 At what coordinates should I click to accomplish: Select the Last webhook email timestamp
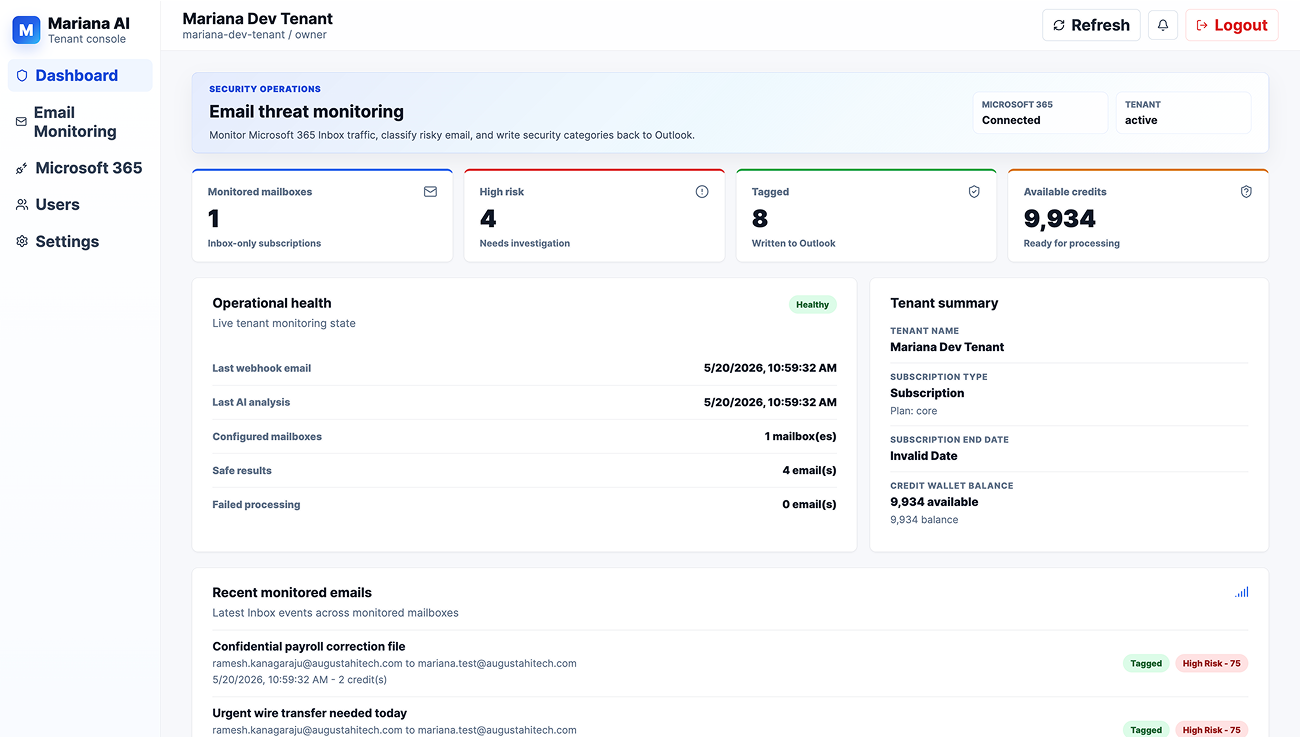[770, 368]
